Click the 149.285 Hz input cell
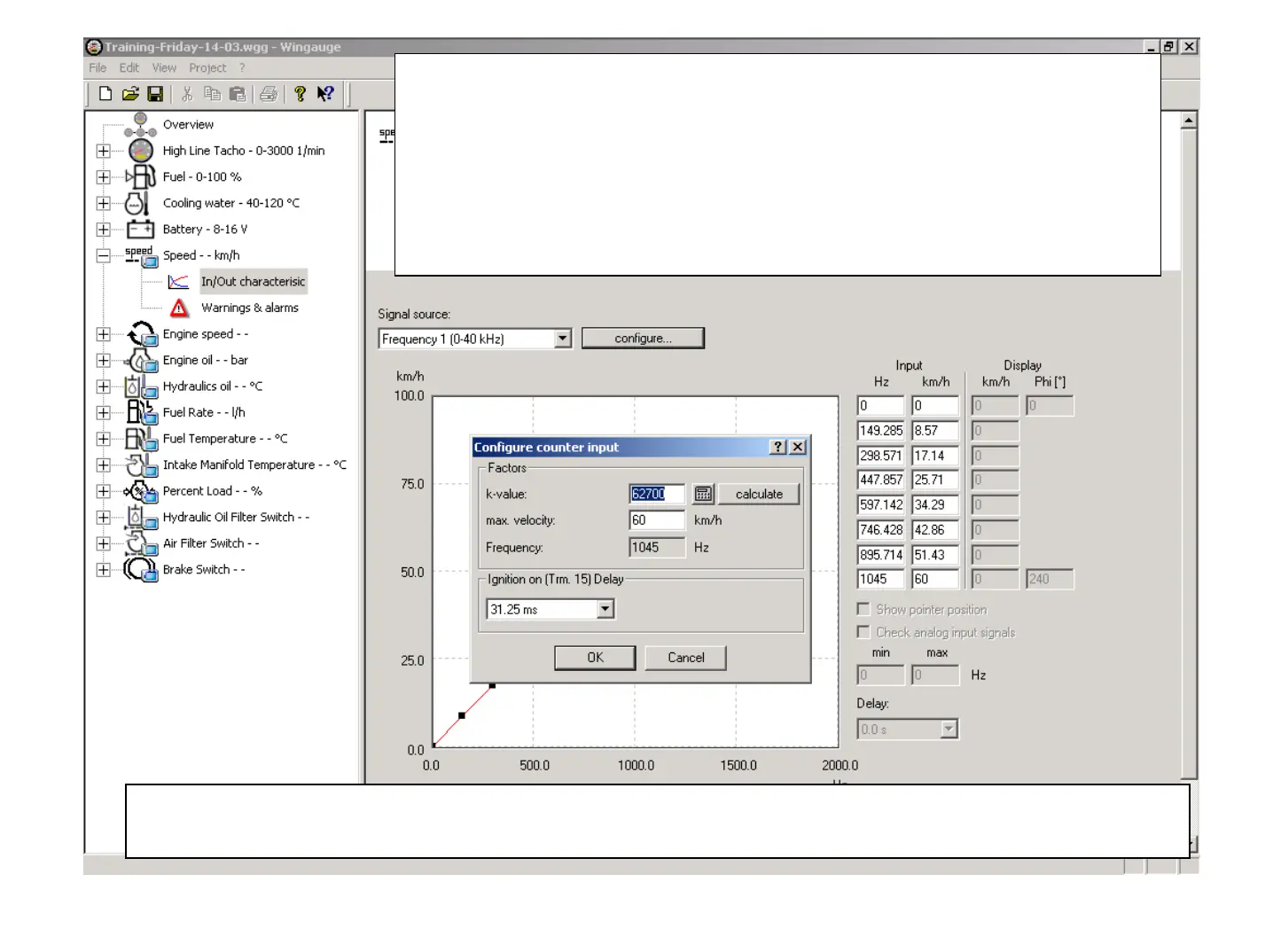 (x=881, y=431)
